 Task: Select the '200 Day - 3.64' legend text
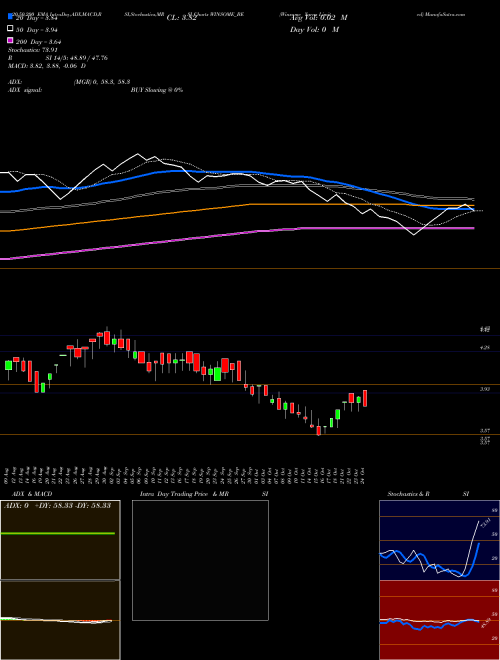39,41
